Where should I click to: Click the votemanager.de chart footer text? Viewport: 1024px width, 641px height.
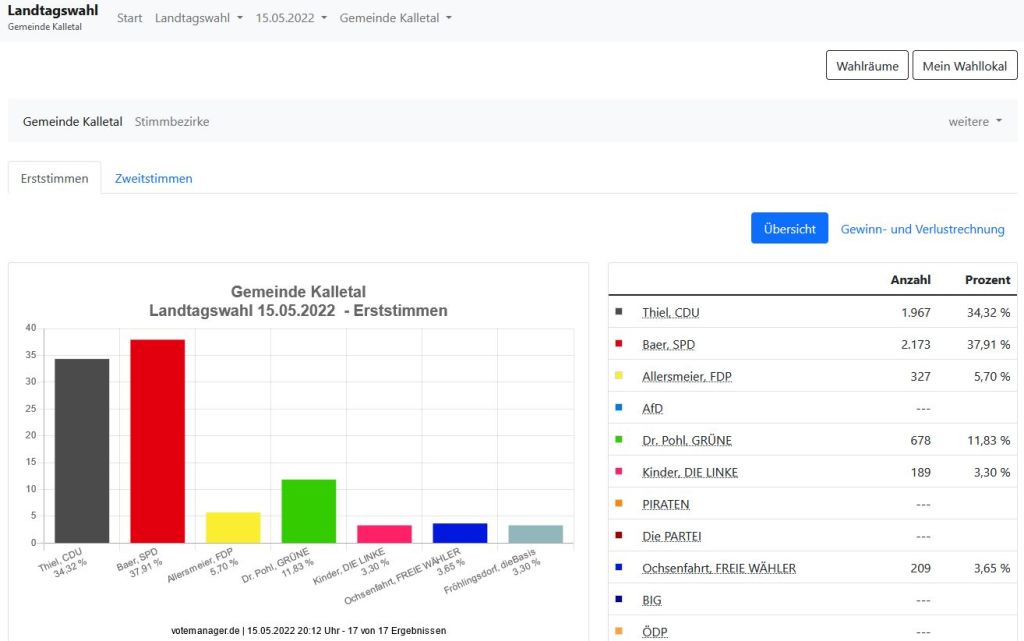coord(309,631)
